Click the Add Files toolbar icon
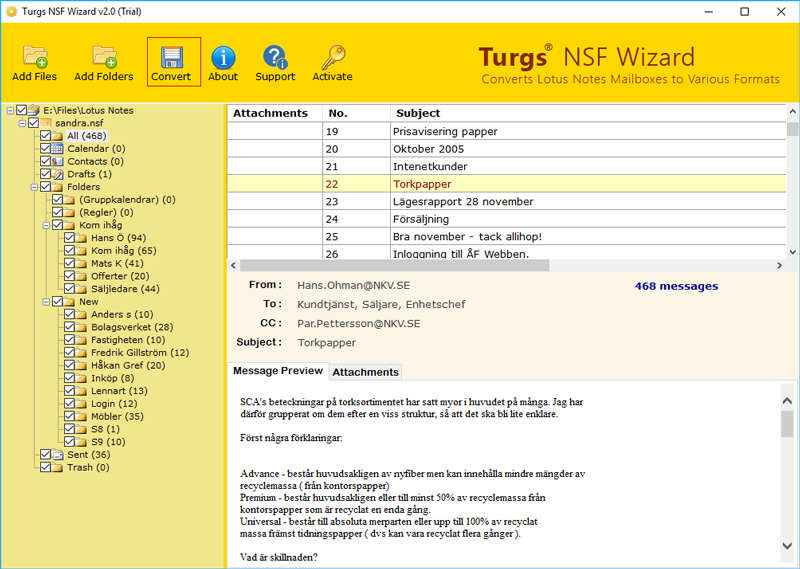 (x=35, y=57)
